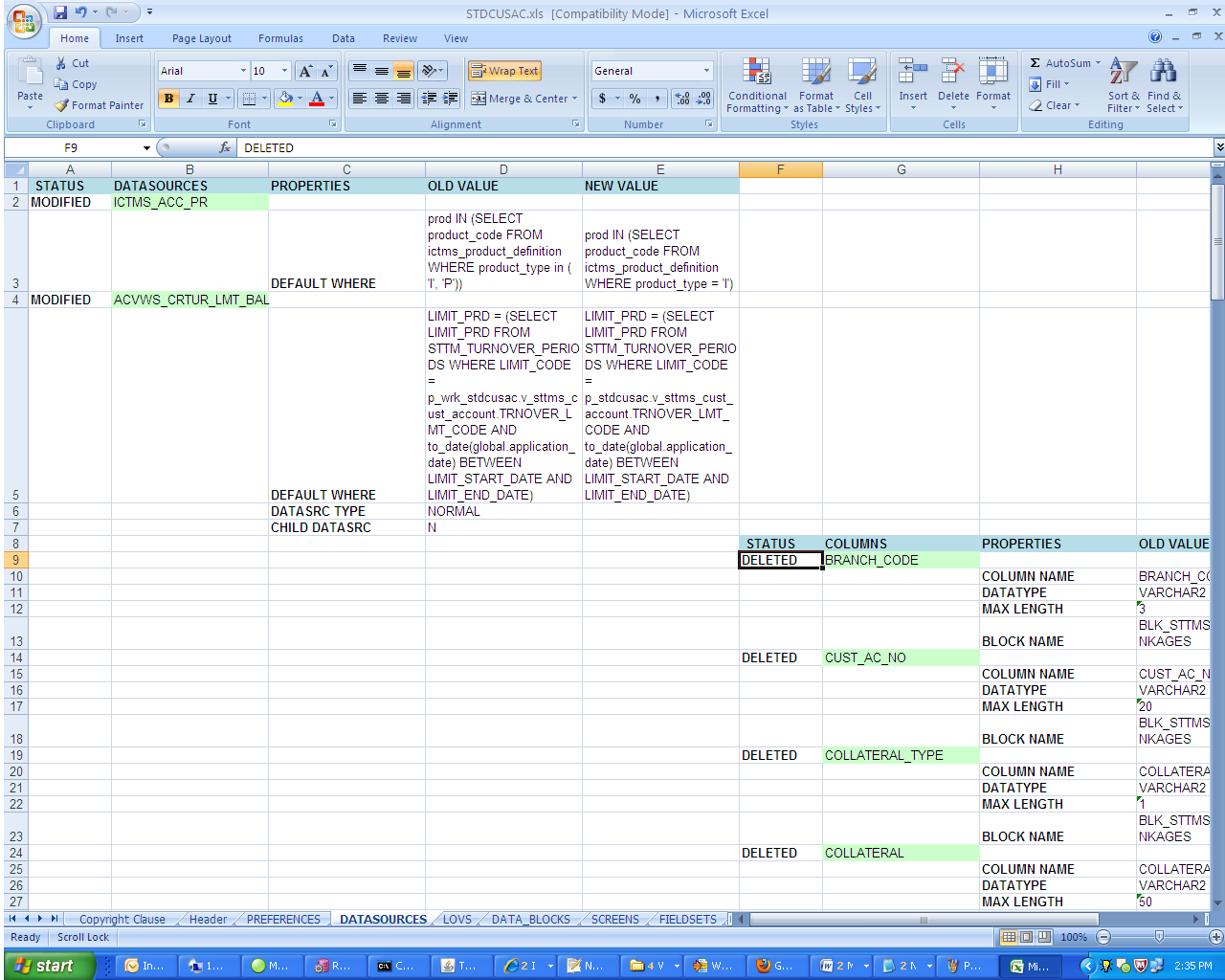
Task: Open the Insert ribbon tab
Action: (x=129, y=38)
